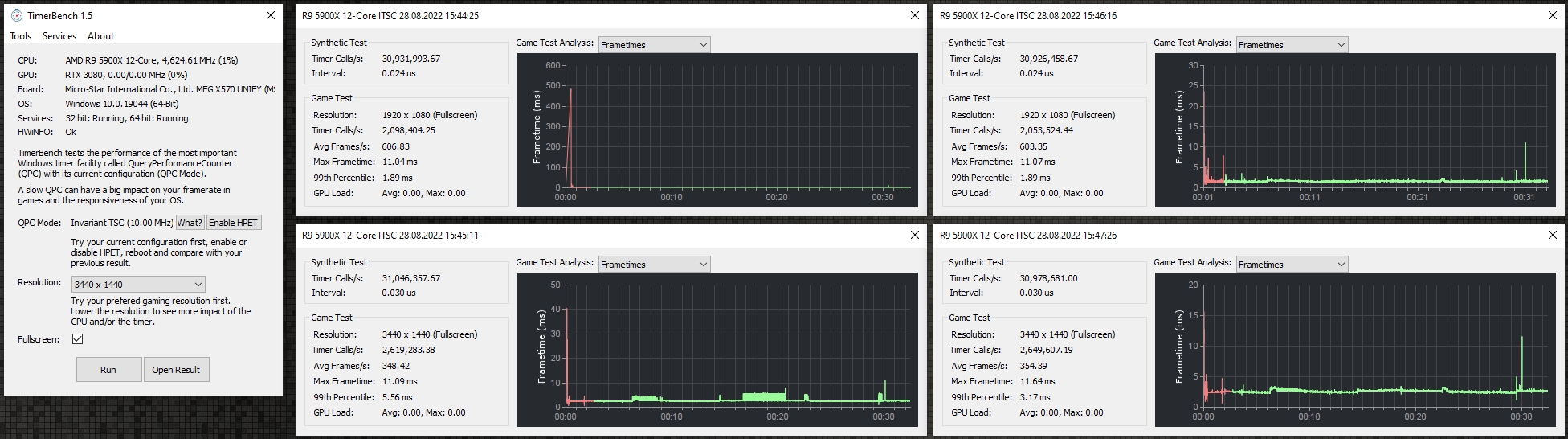The width and height of the screenshot is (1568, 439).
Task: Open Frametimes dropdown in 15:44:25 result window
Action: (655, 45)
